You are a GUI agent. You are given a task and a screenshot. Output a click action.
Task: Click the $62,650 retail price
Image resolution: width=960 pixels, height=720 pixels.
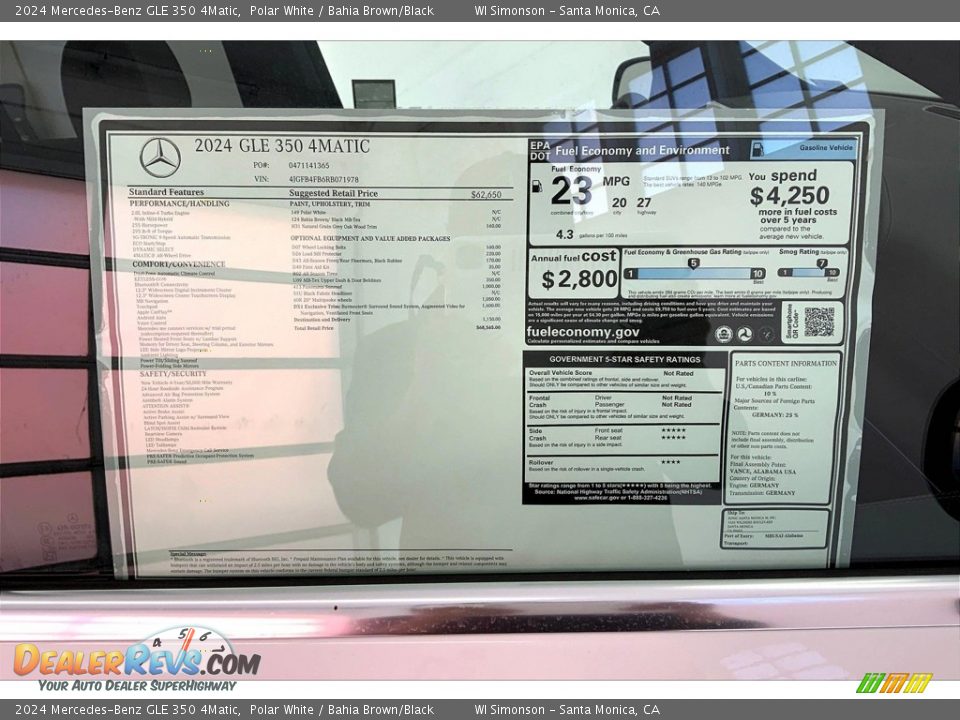tap(486, 195)
